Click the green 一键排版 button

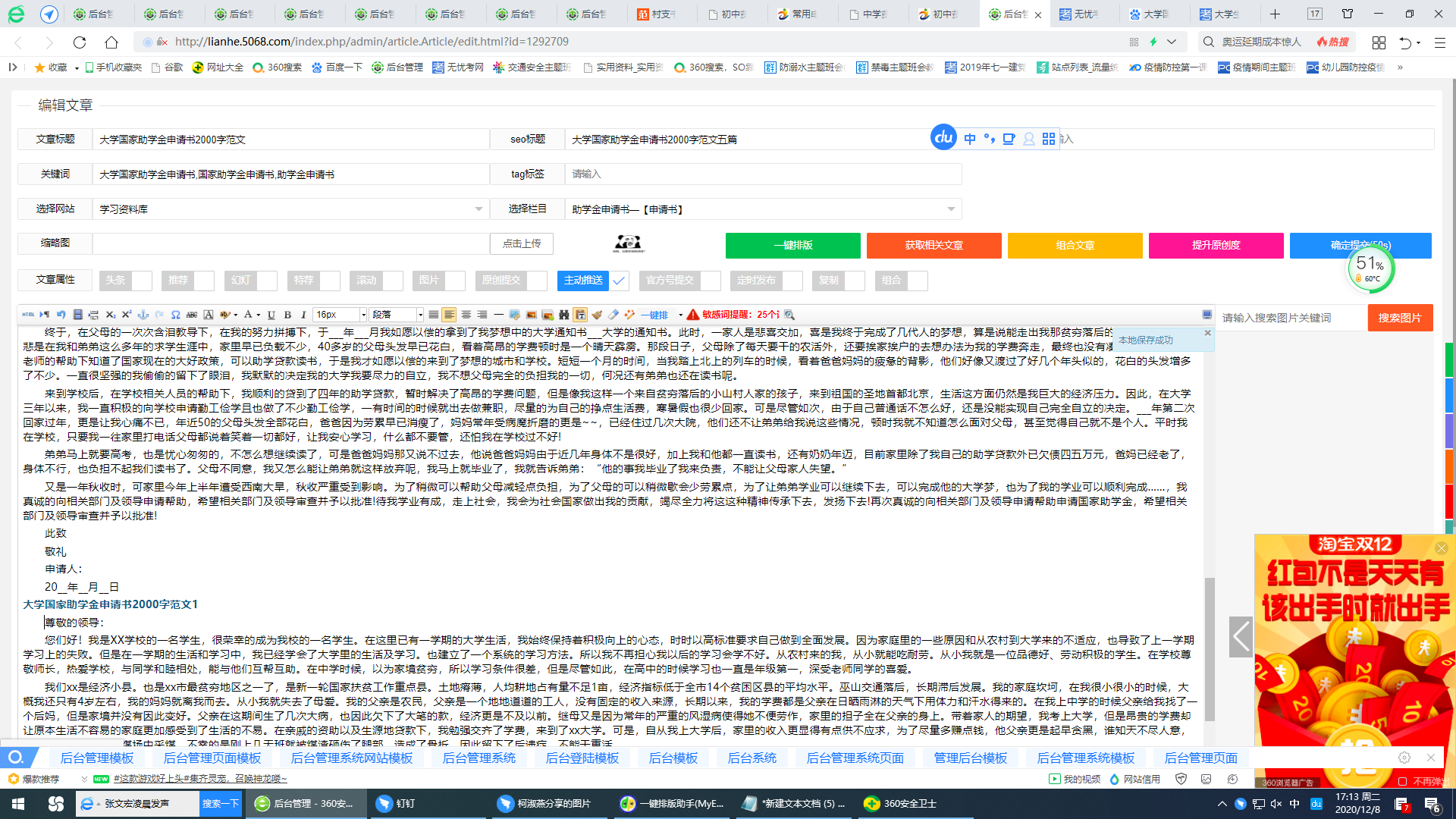(x=792, y=246)
